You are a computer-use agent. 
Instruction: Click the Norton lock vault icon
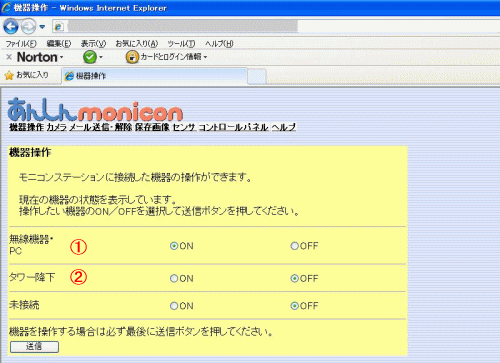point(132,57)
